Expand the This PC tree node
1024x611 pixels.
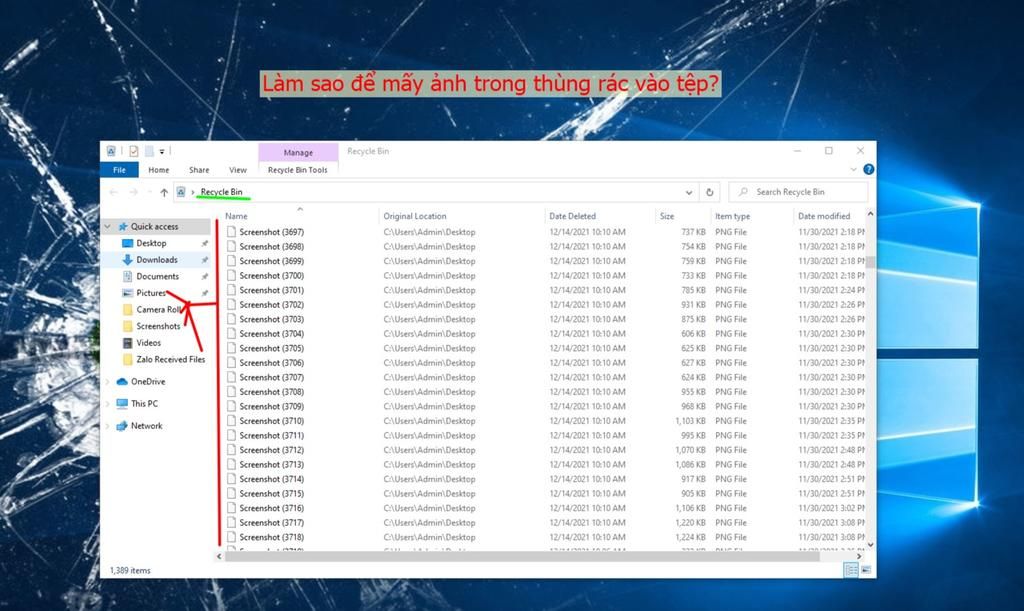108,403
